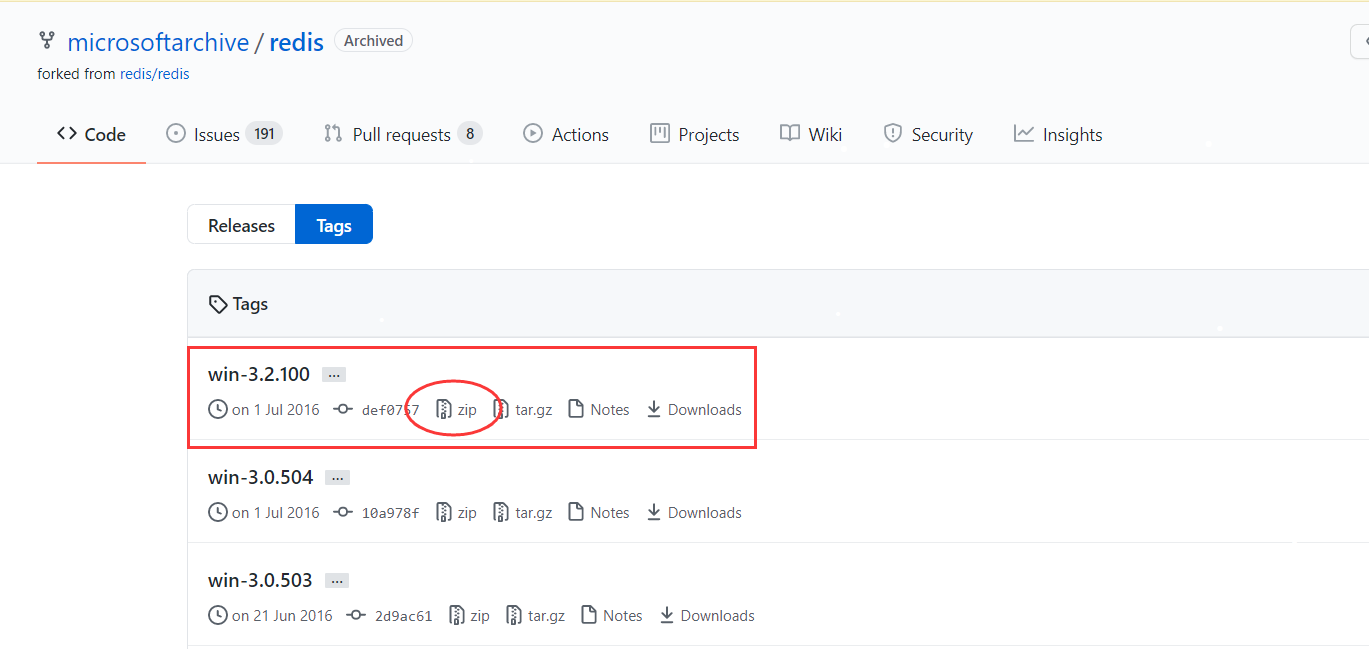Viewport: 1369px width, 649px height.
Task: Open the win-3.0.504 tag
Action: pos(260,477)
